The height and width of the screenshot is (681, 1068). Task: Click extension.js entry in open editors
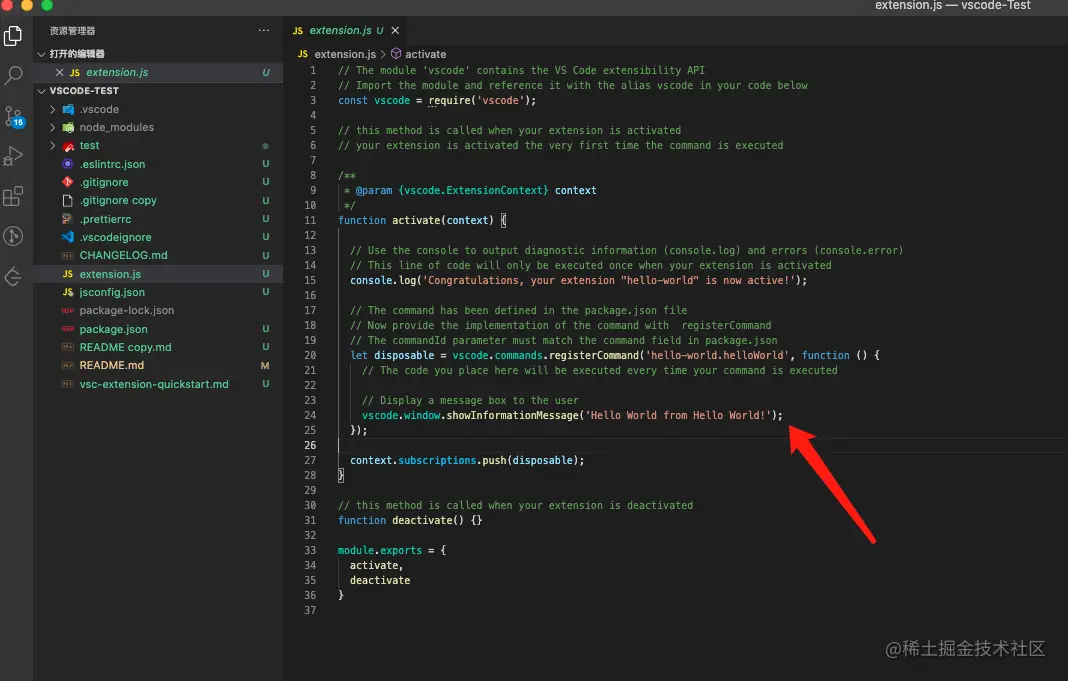158,72
